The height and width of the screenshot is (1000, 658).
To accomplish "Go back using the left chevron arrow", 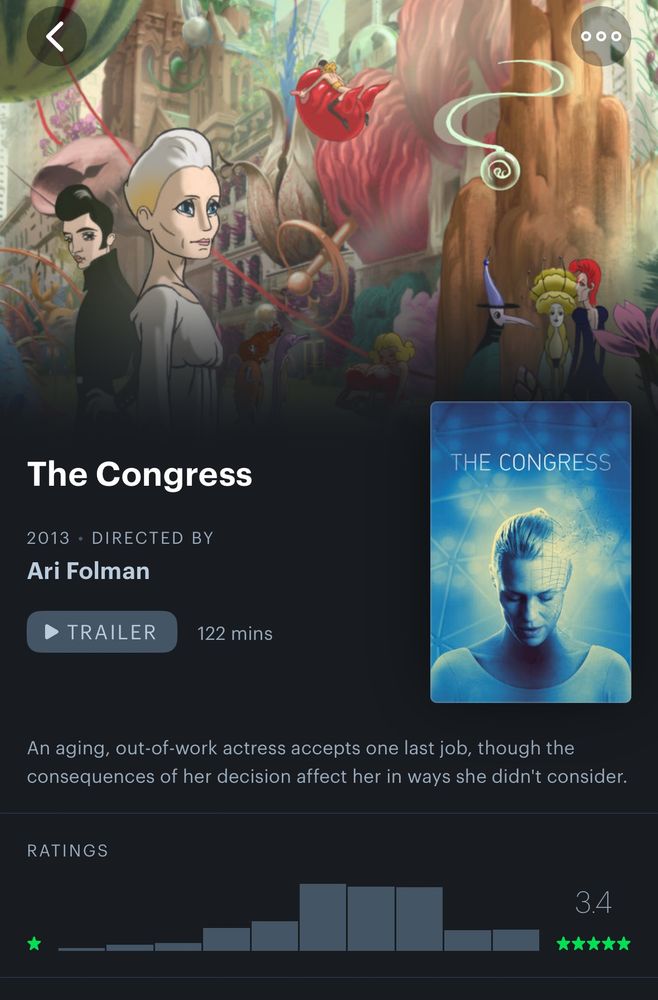I will pyautogui.click(x=56, y=36).
